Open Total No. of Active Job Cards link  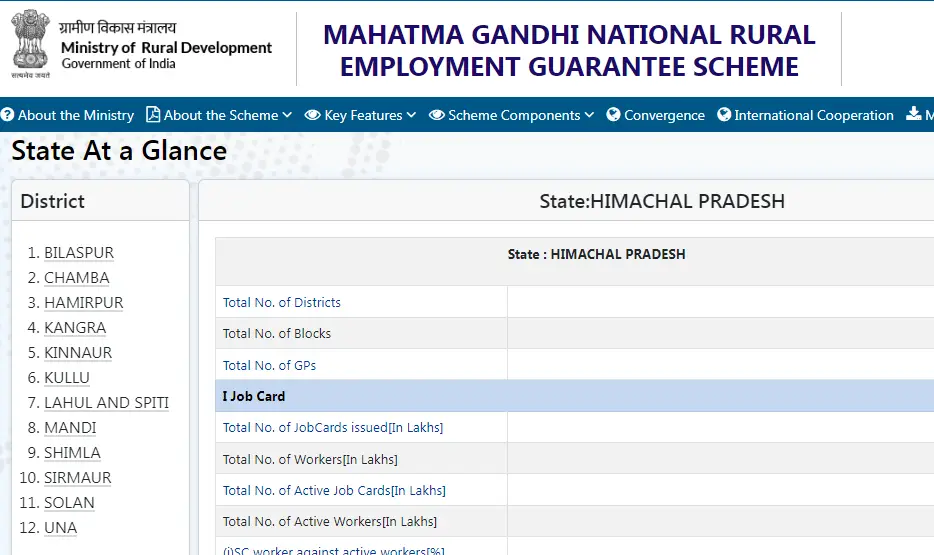pyautogui.click(x=334, y=490)
